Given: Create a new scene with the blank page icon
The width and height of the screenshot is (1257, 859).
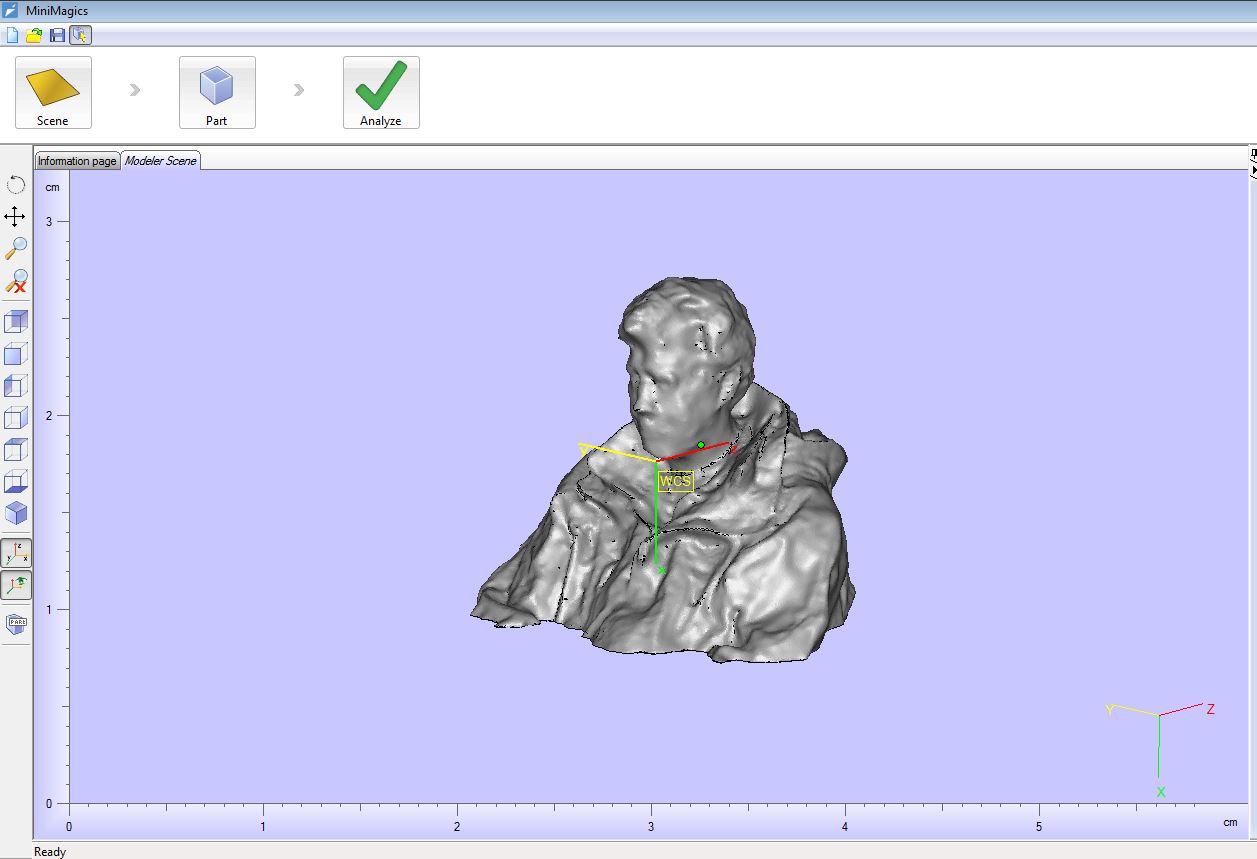Looking at the screenshot, I should click(x=12, y=36).
